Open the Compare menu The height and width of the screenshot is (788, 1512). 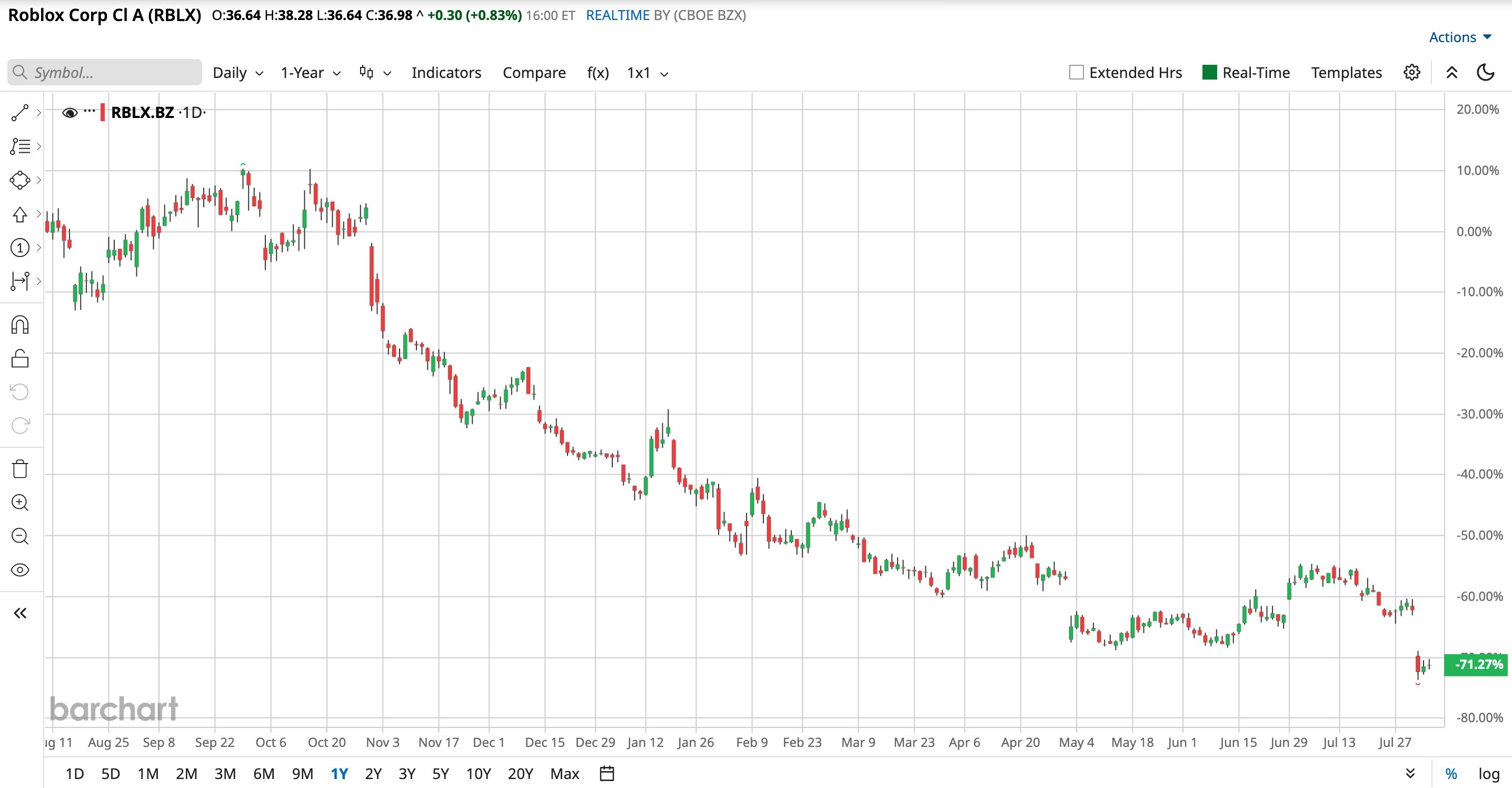coord(534,73)
